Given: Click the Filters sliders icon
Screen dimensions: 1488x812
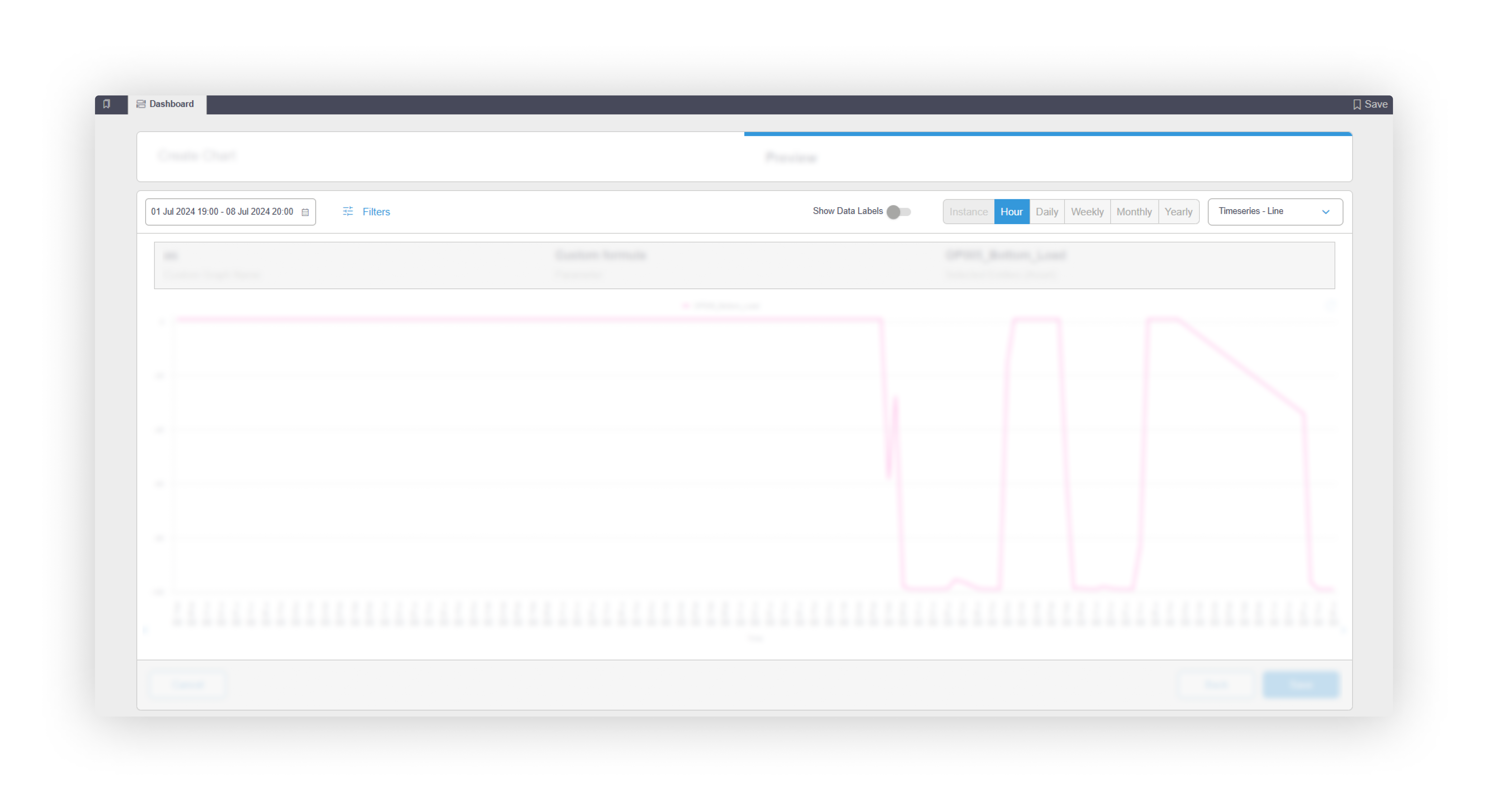Looking at the screenshot, I should point(348,211).
